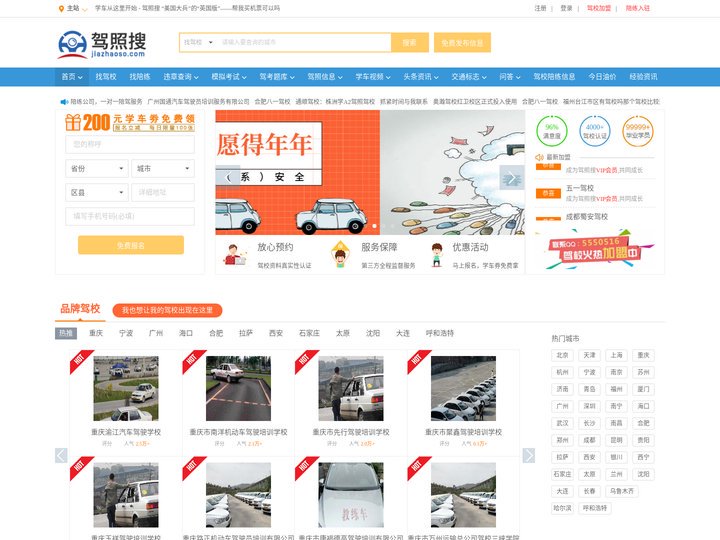This screenshot has height=540, width=720.
Task: Open the 找驾校 search type dropdown
Action: tap(198, 42)
